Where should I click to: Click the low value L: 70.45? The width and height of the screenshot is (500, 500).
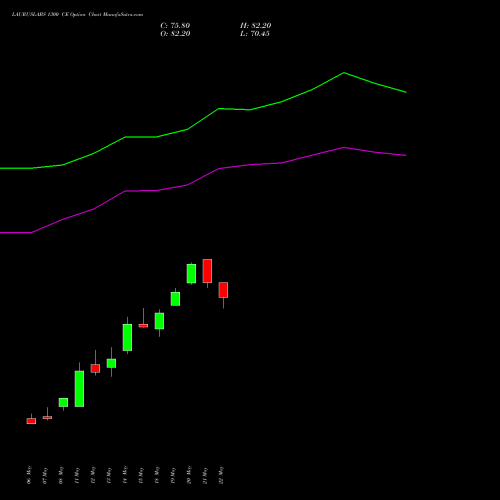click(x=255, y=34)
